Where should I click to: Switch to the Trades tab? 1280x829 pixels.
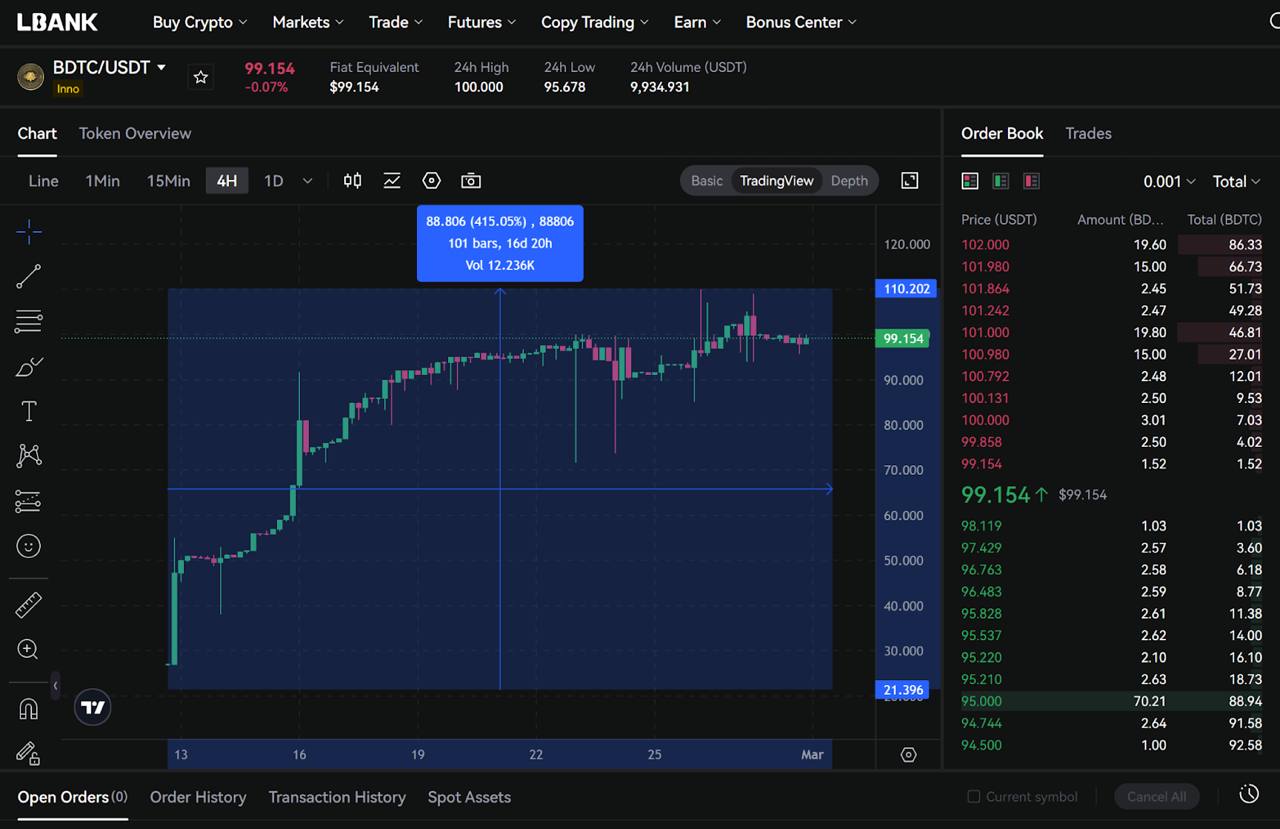tap(1088, 133)
